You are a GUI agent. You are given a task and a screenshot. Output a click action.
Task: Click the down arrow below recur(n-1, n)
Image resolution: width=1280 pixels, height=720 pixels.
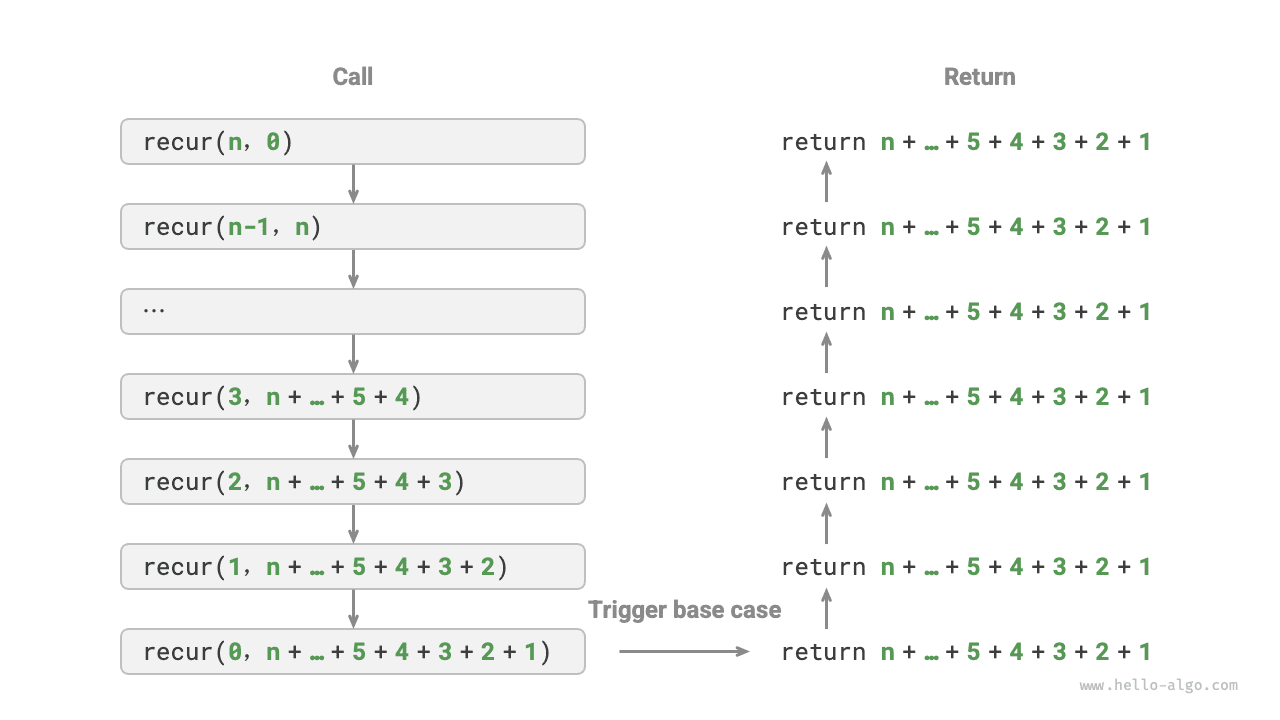[x=353, y=269]
